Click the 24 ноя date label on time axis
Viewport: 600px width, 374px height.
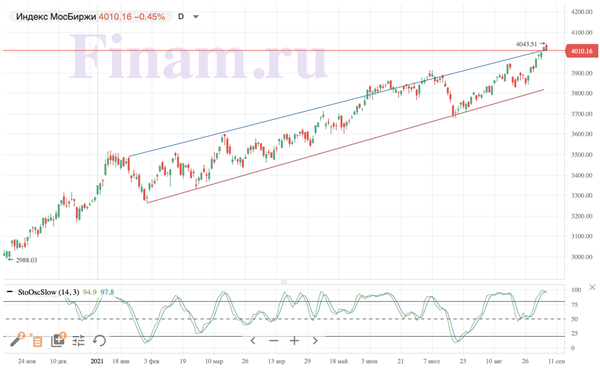[x=27, y=361]
